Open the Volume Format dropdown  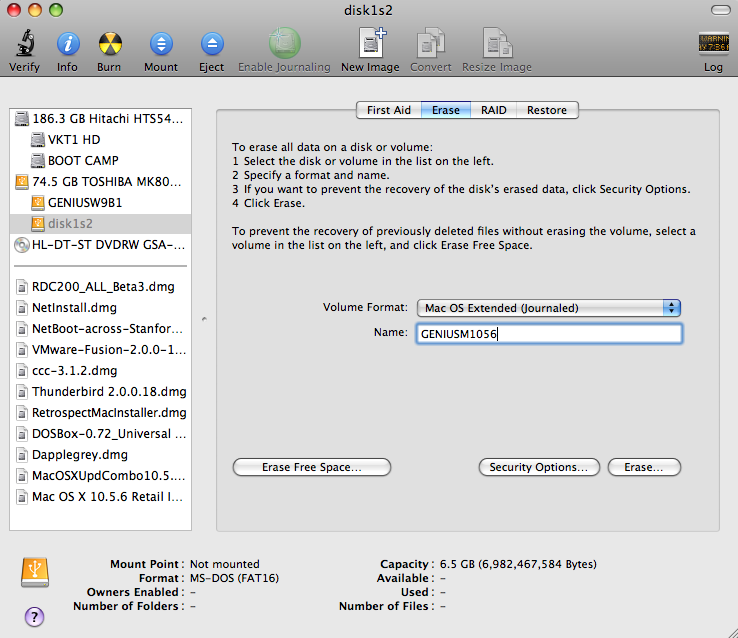pos(549,308)
